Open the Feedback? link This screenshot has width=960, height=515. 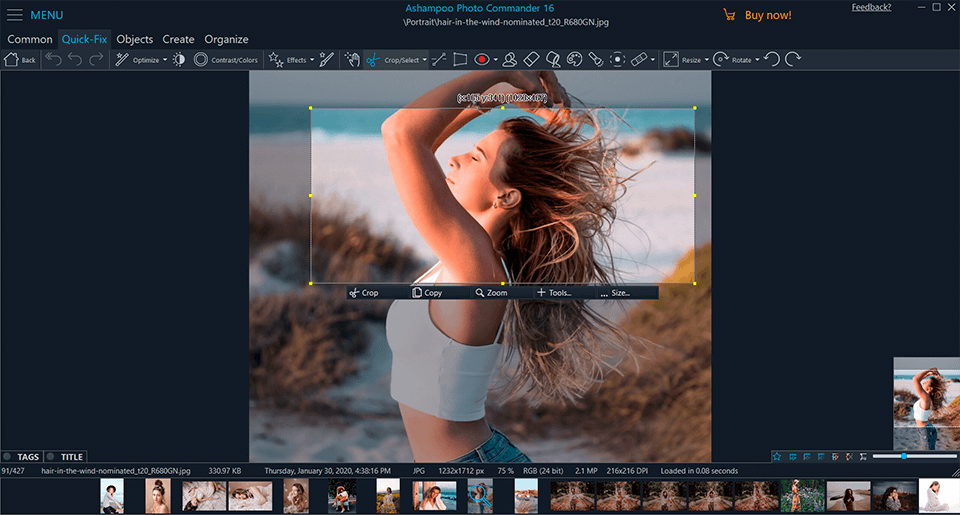(871, 7)
